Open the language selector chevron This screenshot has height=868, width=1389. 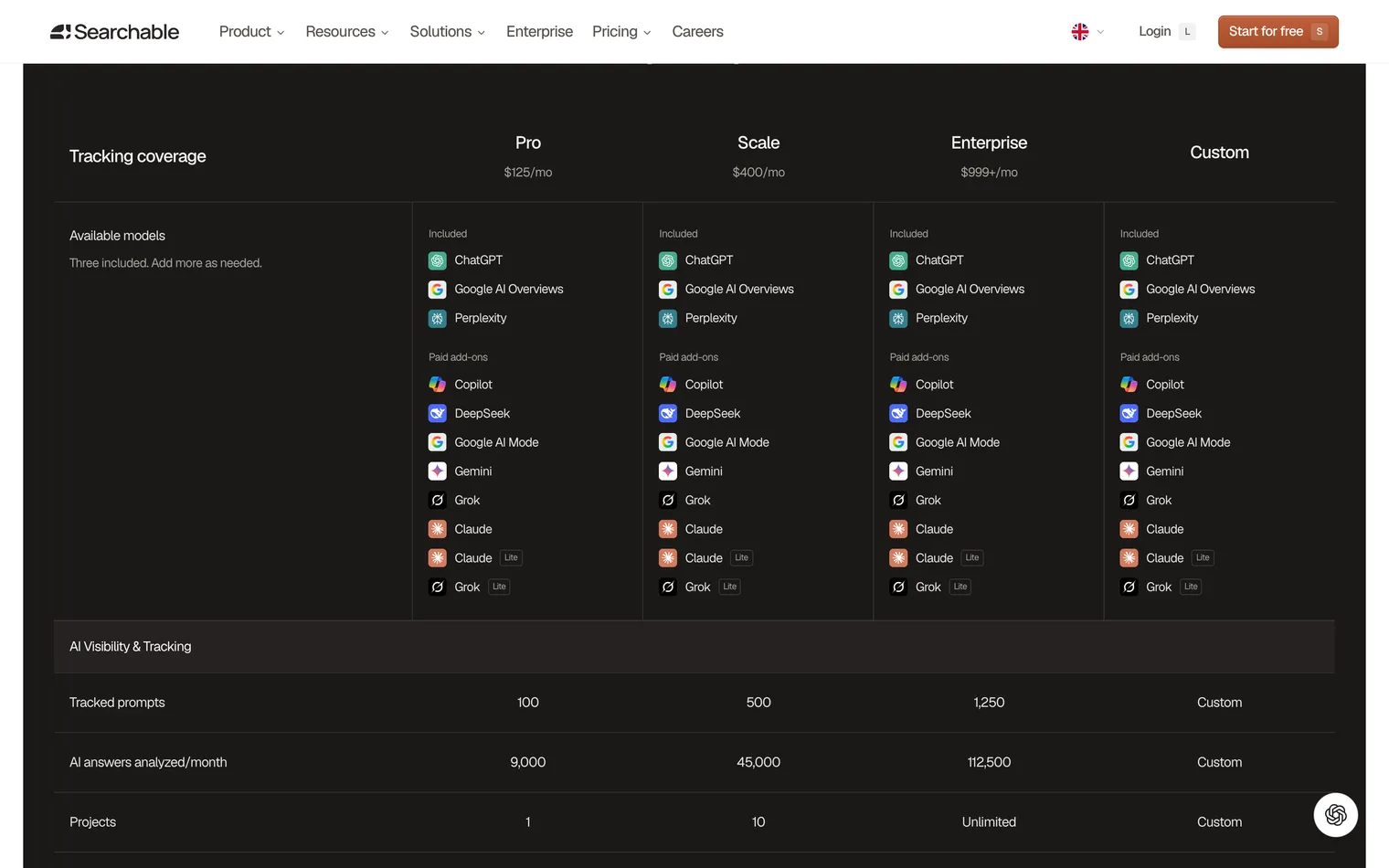coord(1100,32)
